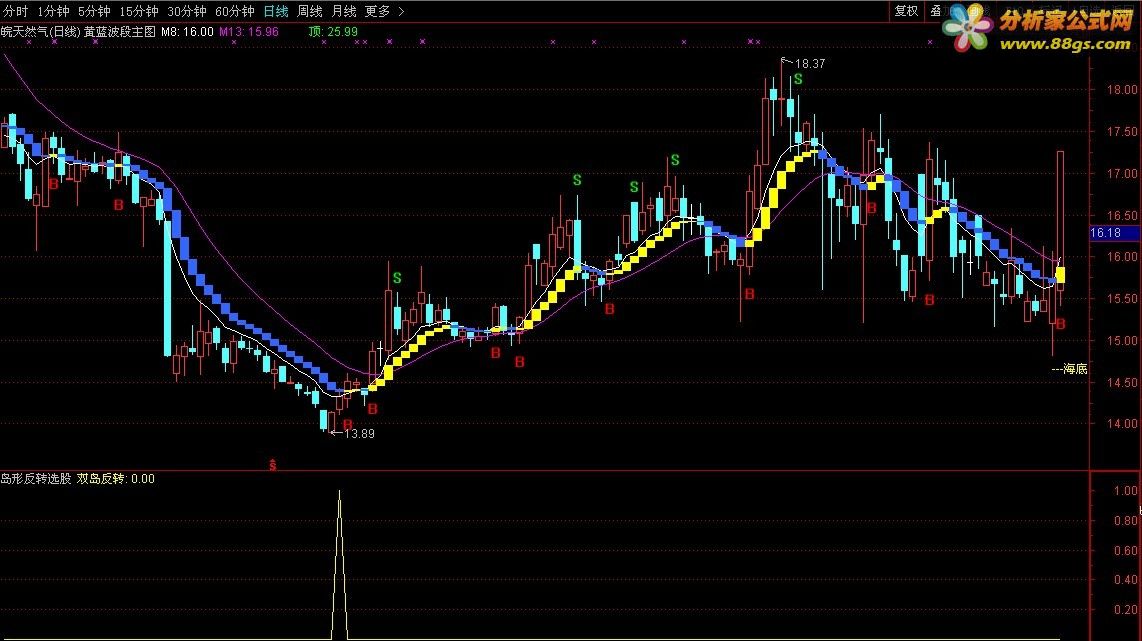Image resolution: width=1142 pixels, height=641 pixels.
Task: Click the M13: 15.96 moving average value
Action: click(248, 31)
